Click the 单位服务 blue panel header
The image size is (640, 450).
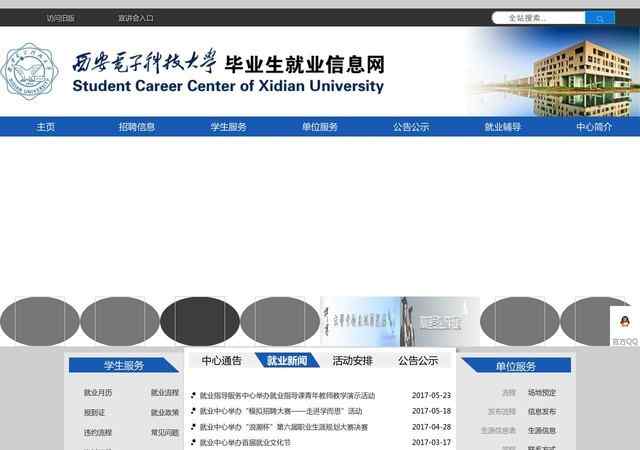tap(516, 365)
